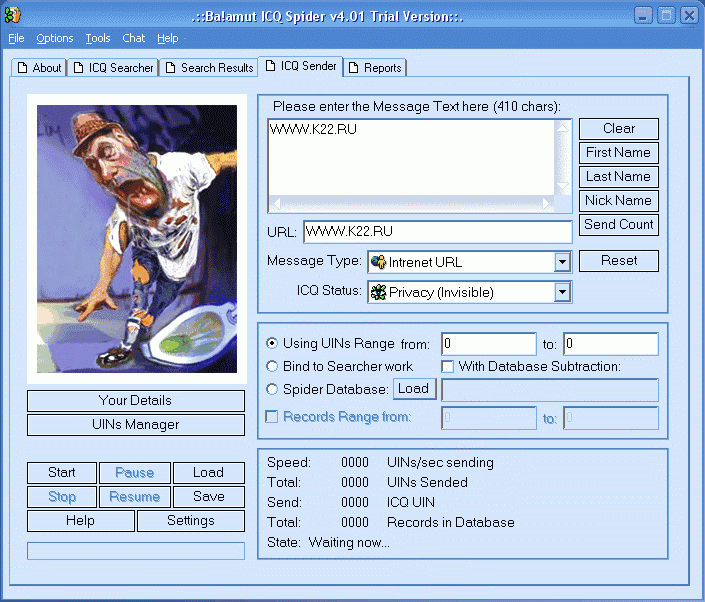
Task: Click the UINs Range to field
Action: [611, 344]
